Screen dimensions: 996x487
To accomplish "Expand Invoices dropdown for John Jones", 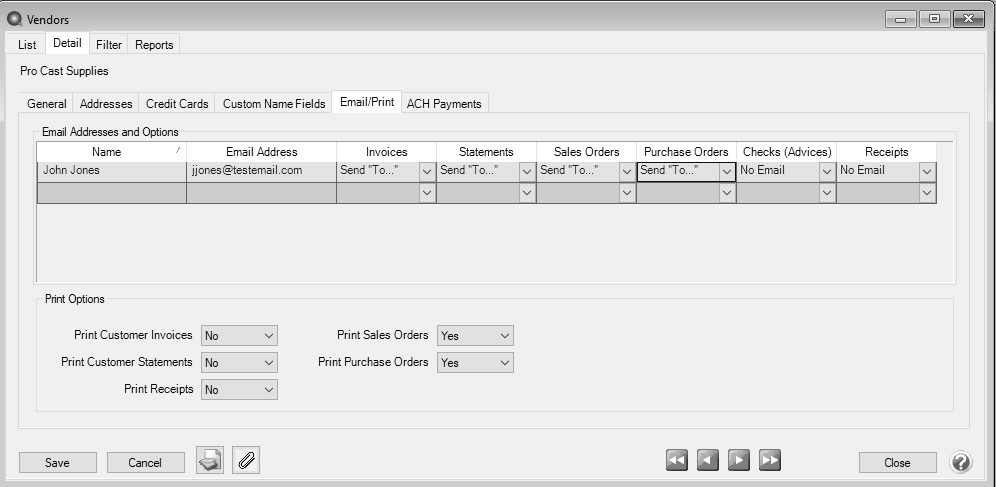I will [x=427, y=171].
